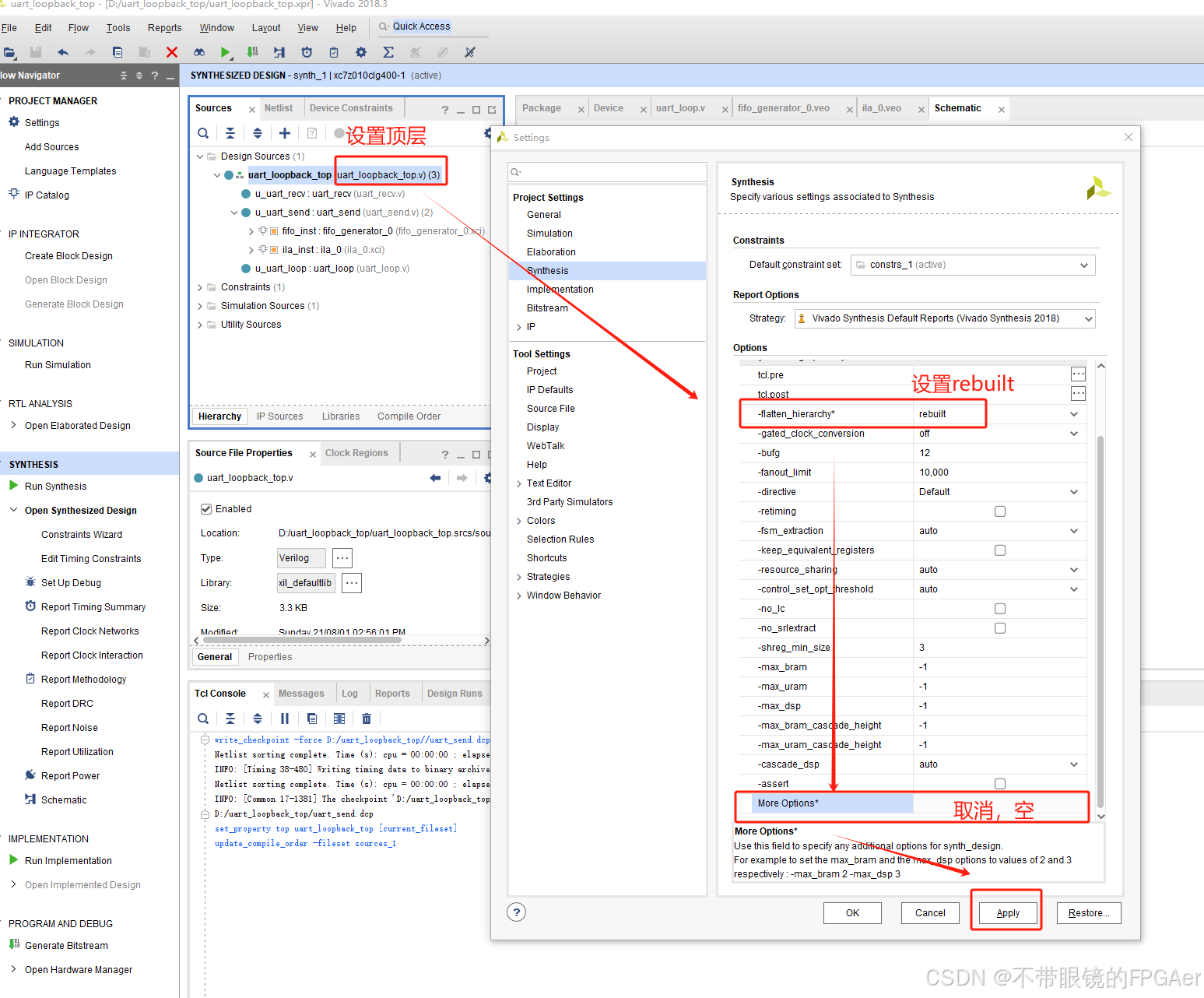1204x998 pixels.
Task: Go back using Source File Properties arrow
Action: click(x=435, y=478)
